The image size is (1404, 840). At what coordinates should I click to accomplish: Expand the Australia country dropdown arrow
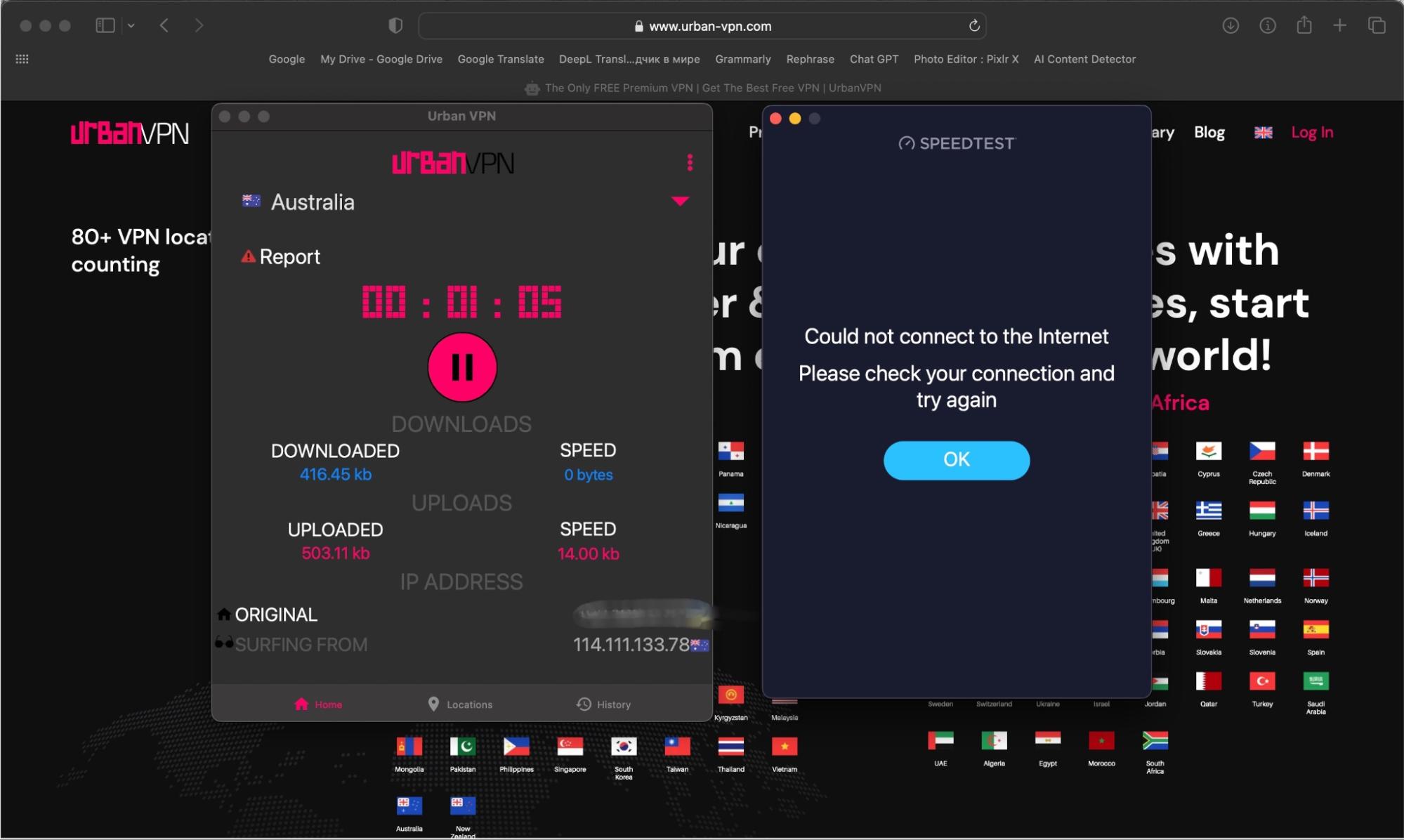pos(680,202)
